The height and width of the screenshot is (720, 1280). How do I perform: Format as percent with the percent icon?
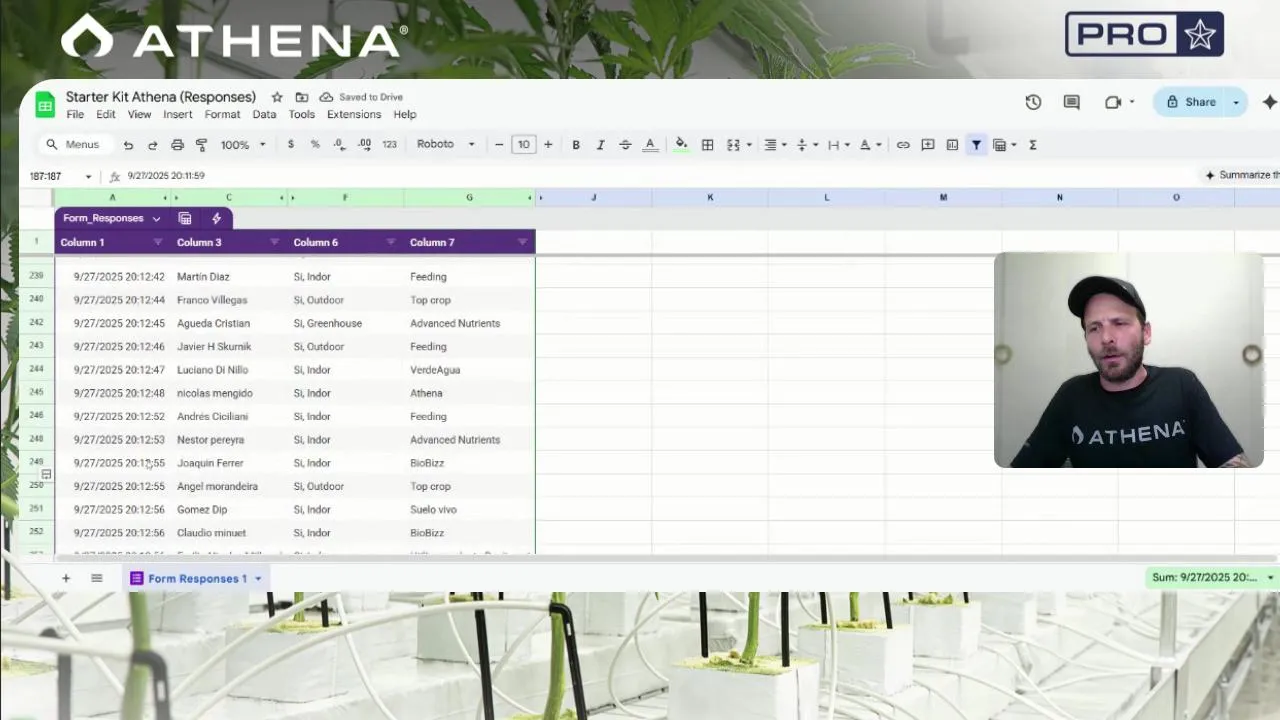click(x=315, y=145)
